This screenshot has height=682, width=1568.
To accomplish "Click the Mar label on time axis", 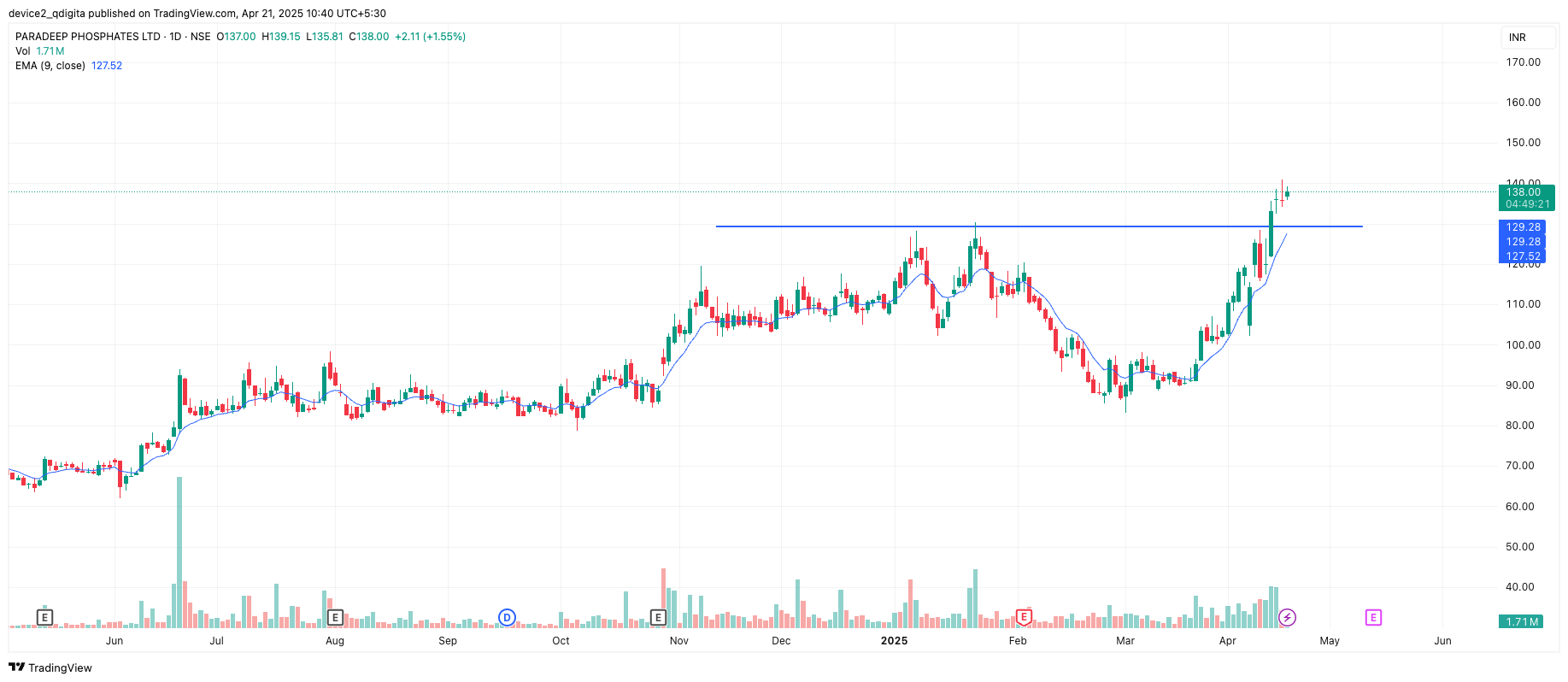I will (1125, 641).
